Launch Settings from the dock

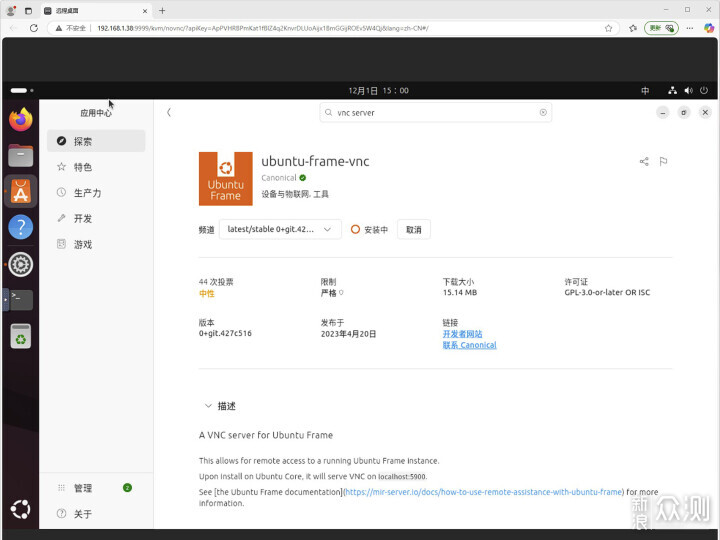(21, 264)
